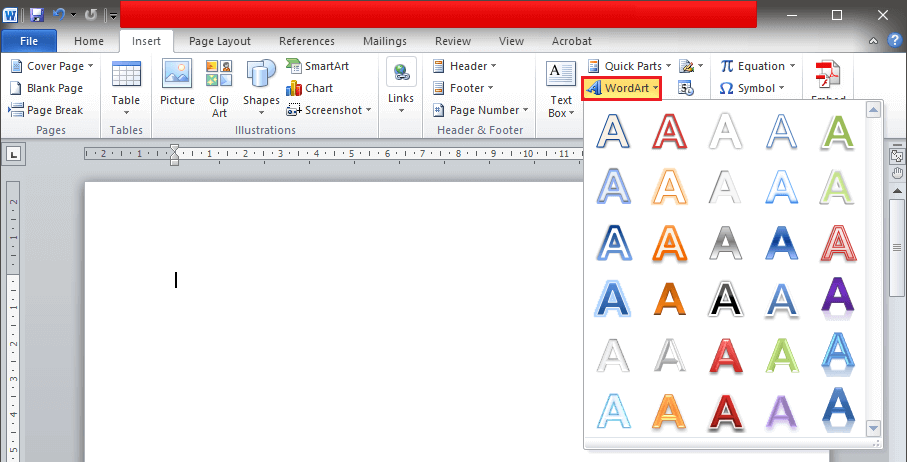The image size is (907, 462).
Task: Click the Save icon in quick access toolbar
Action: click(37, 15)
